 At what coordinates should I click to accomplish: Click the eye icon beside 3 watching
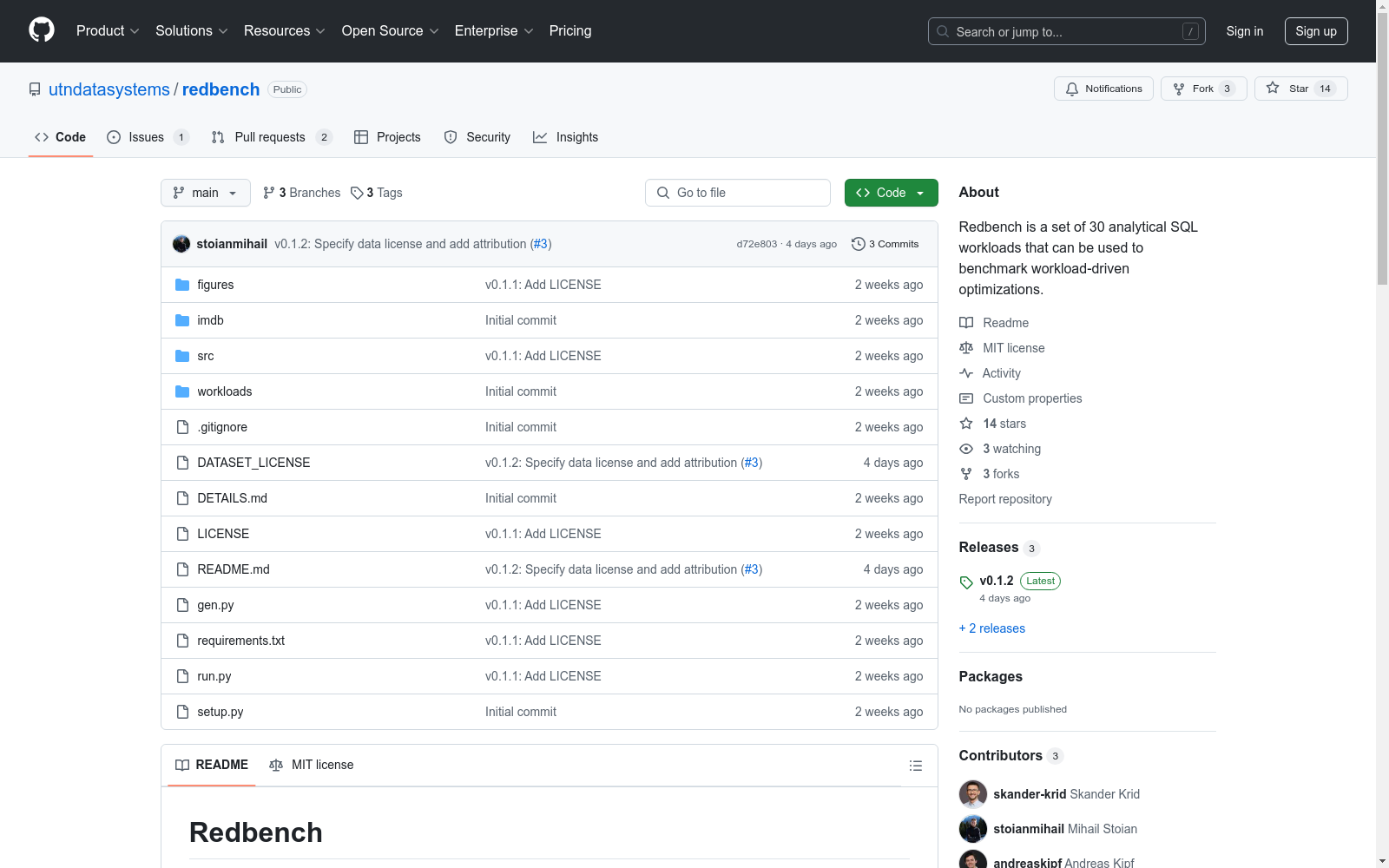(966, 449)
